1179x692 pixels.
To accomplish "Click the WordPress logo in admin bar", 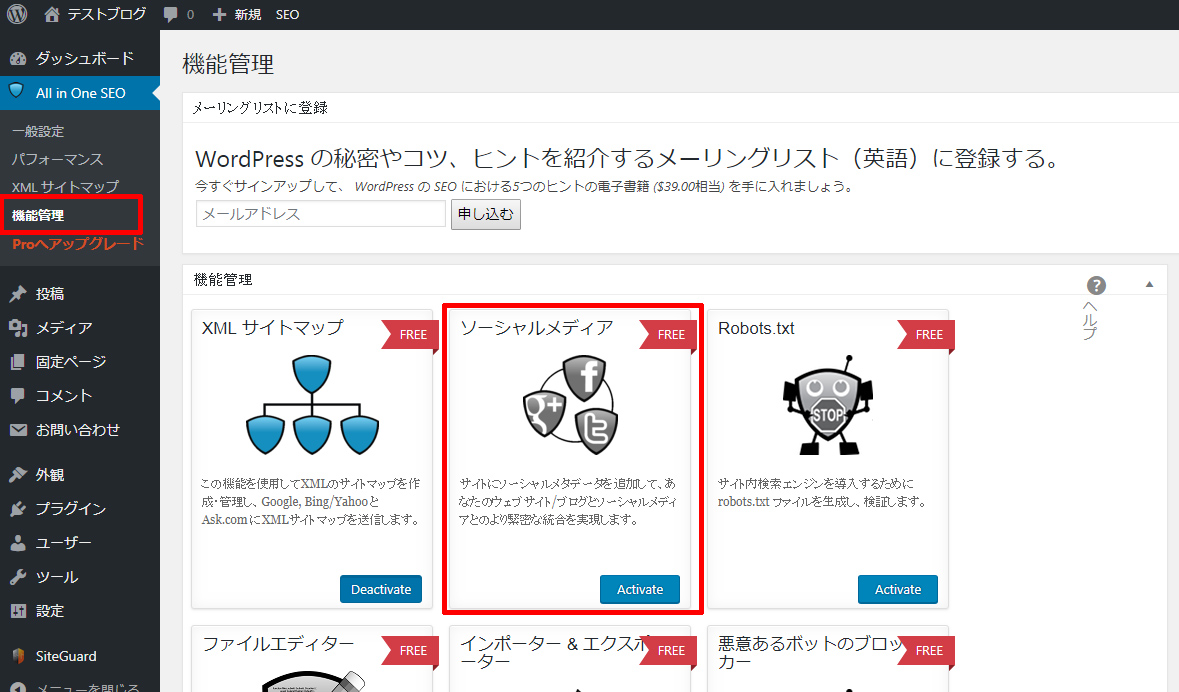I will point(18,15).
